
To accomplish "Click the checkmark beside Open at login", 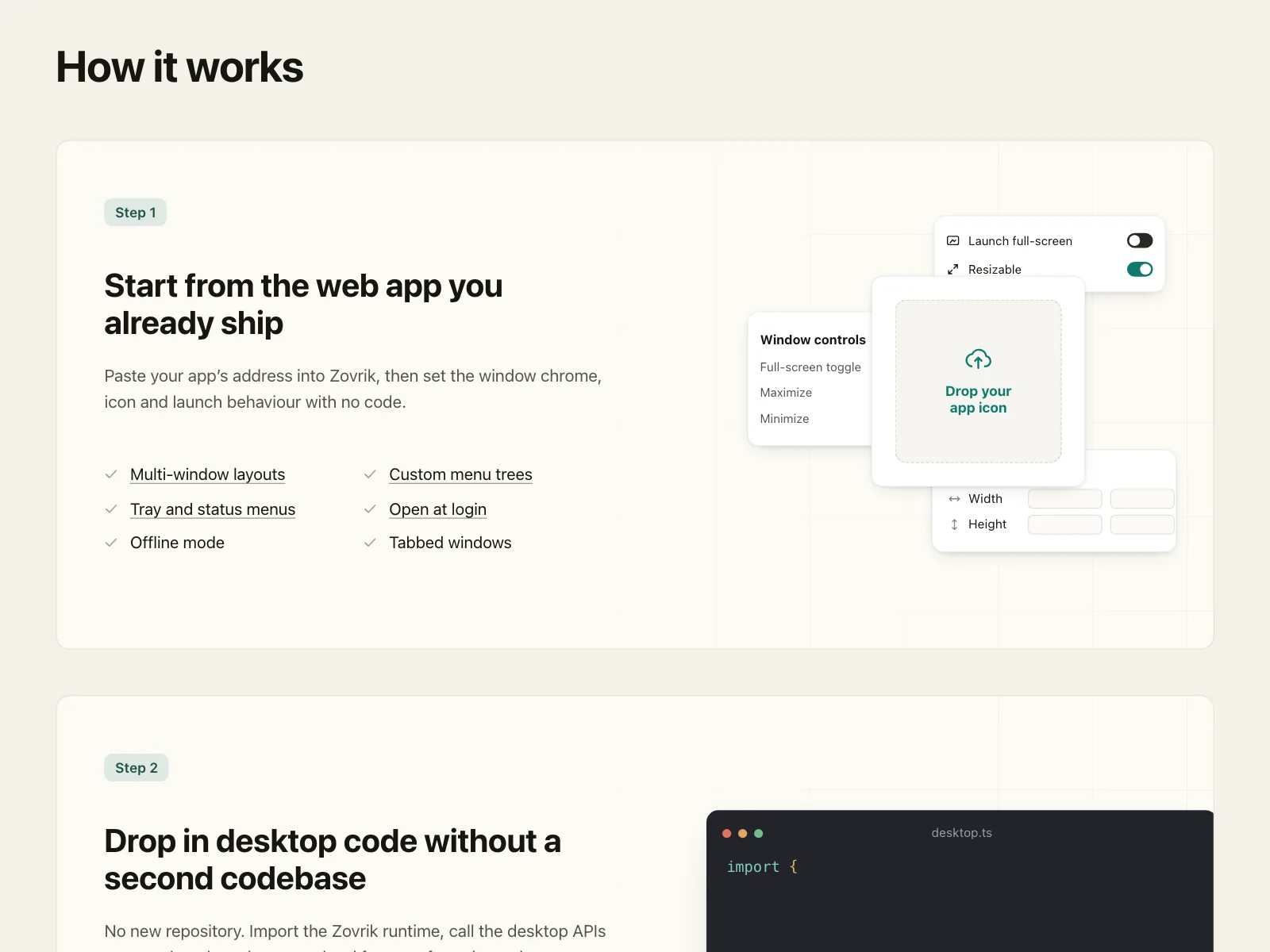I will pos(370,509).
